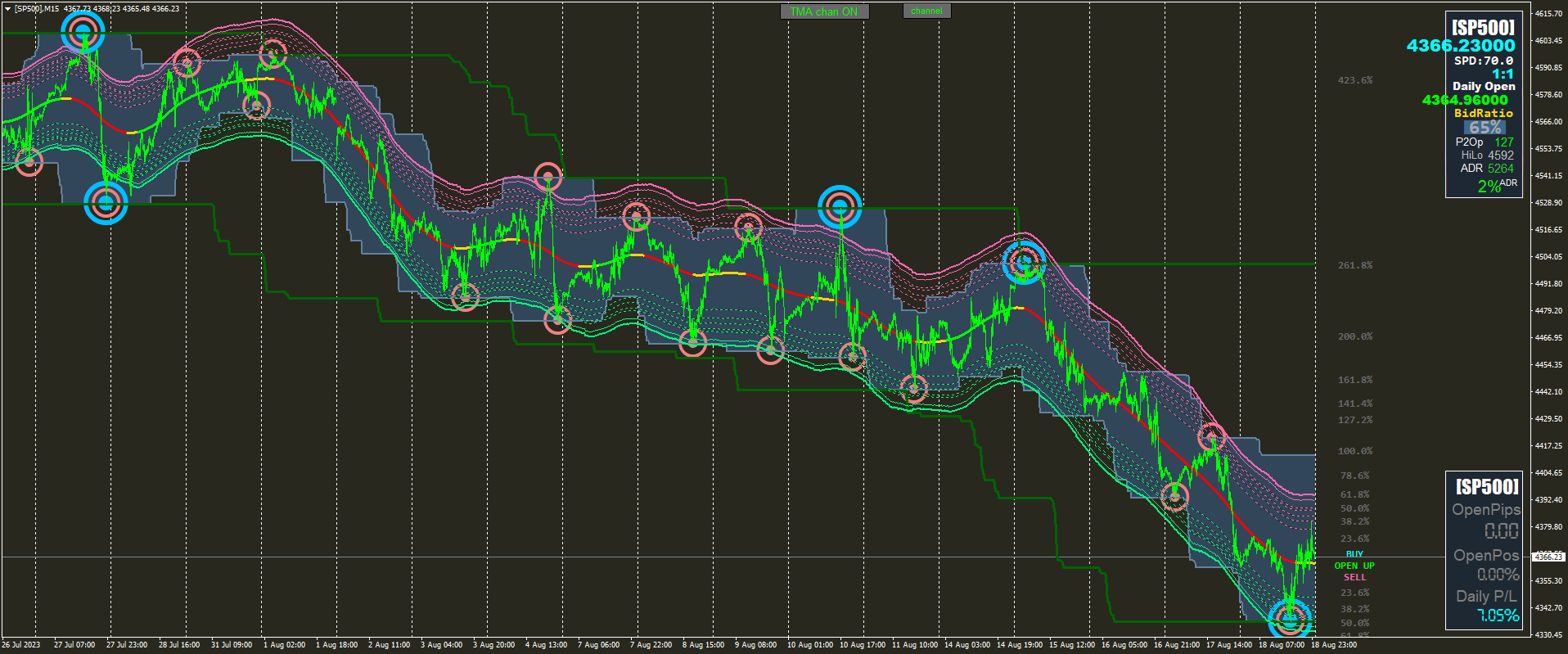Viewport: 1568px width, 654px height.
Task: Click the 100.0% Fibonacci level label
Action: [1355, 451]
